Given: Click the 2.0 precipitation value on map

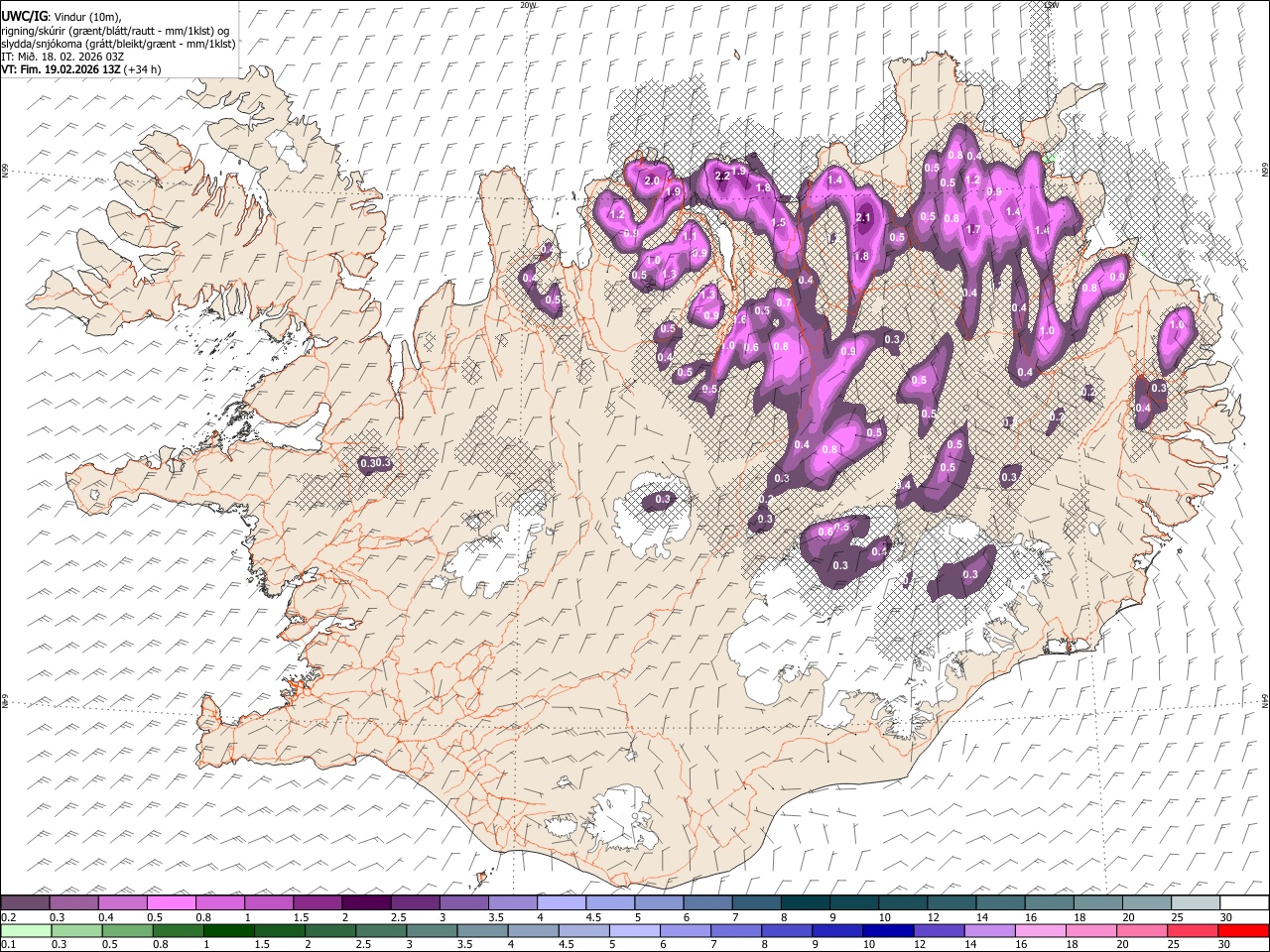Looking at the screenshot, I should click(x=652, y=181).
